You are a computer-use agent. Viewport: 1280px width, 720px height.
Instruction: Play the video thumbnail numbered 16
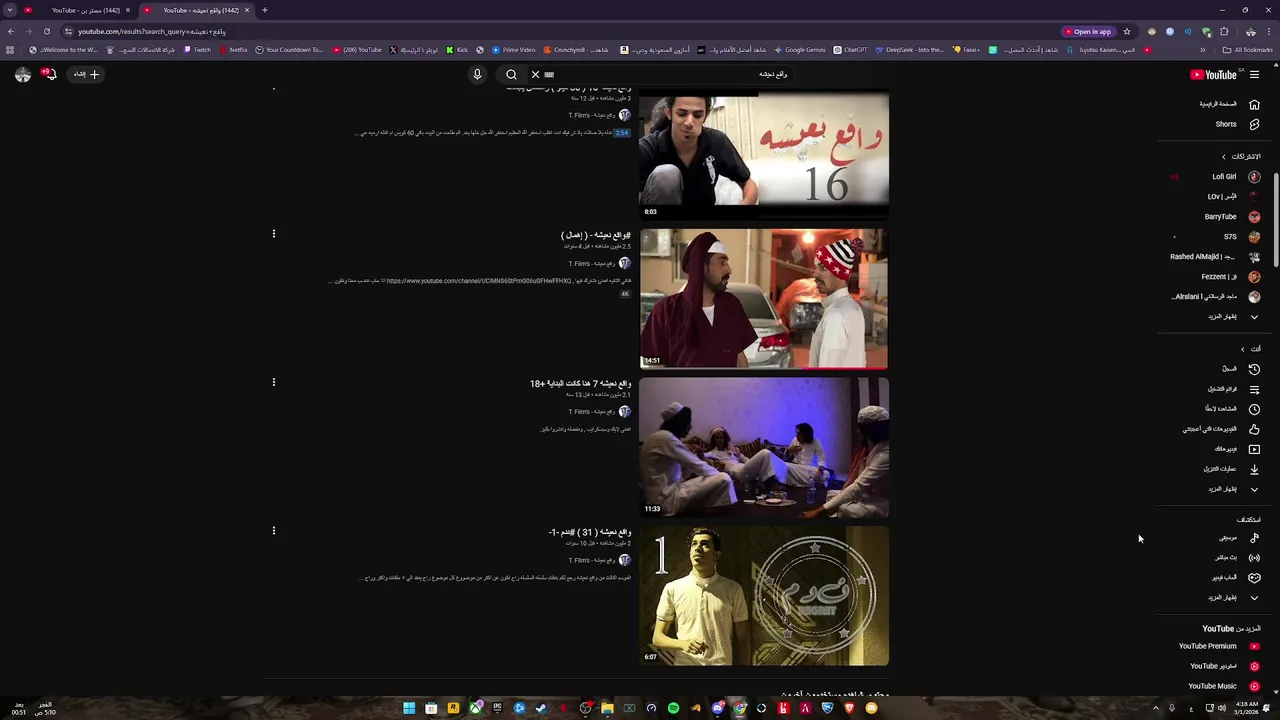[764, 155]
